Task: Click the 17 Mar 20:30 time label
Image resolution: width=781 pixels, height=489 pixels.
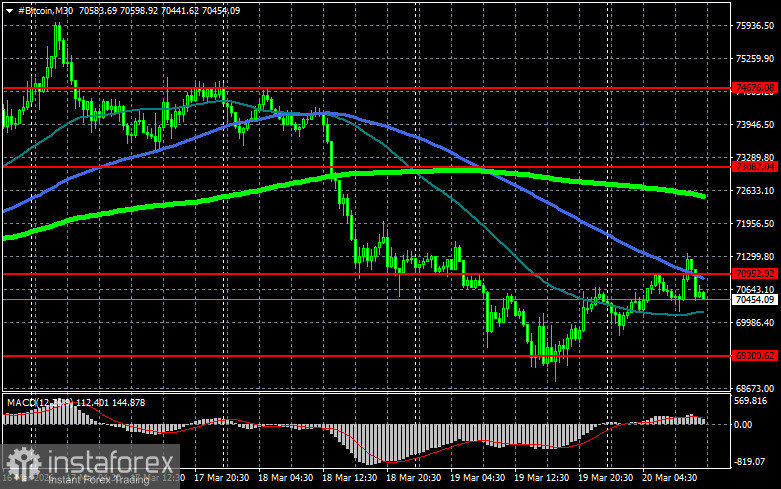Action: pos(222,478)
